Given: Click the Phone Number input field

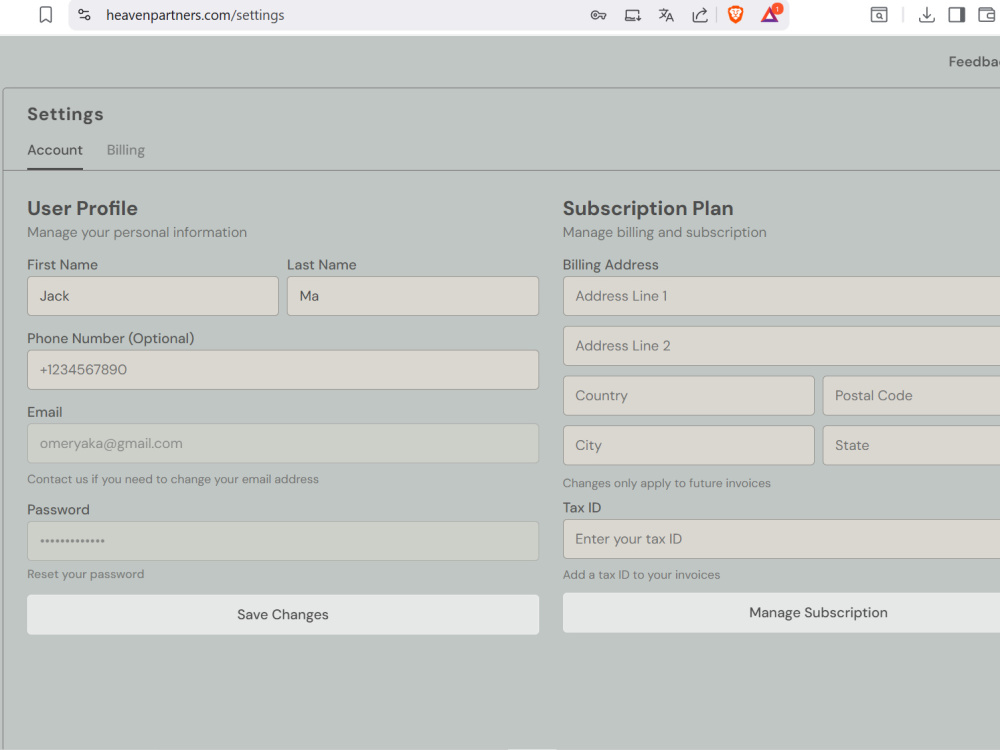Looking at the screenshot, I should (283, 370).
